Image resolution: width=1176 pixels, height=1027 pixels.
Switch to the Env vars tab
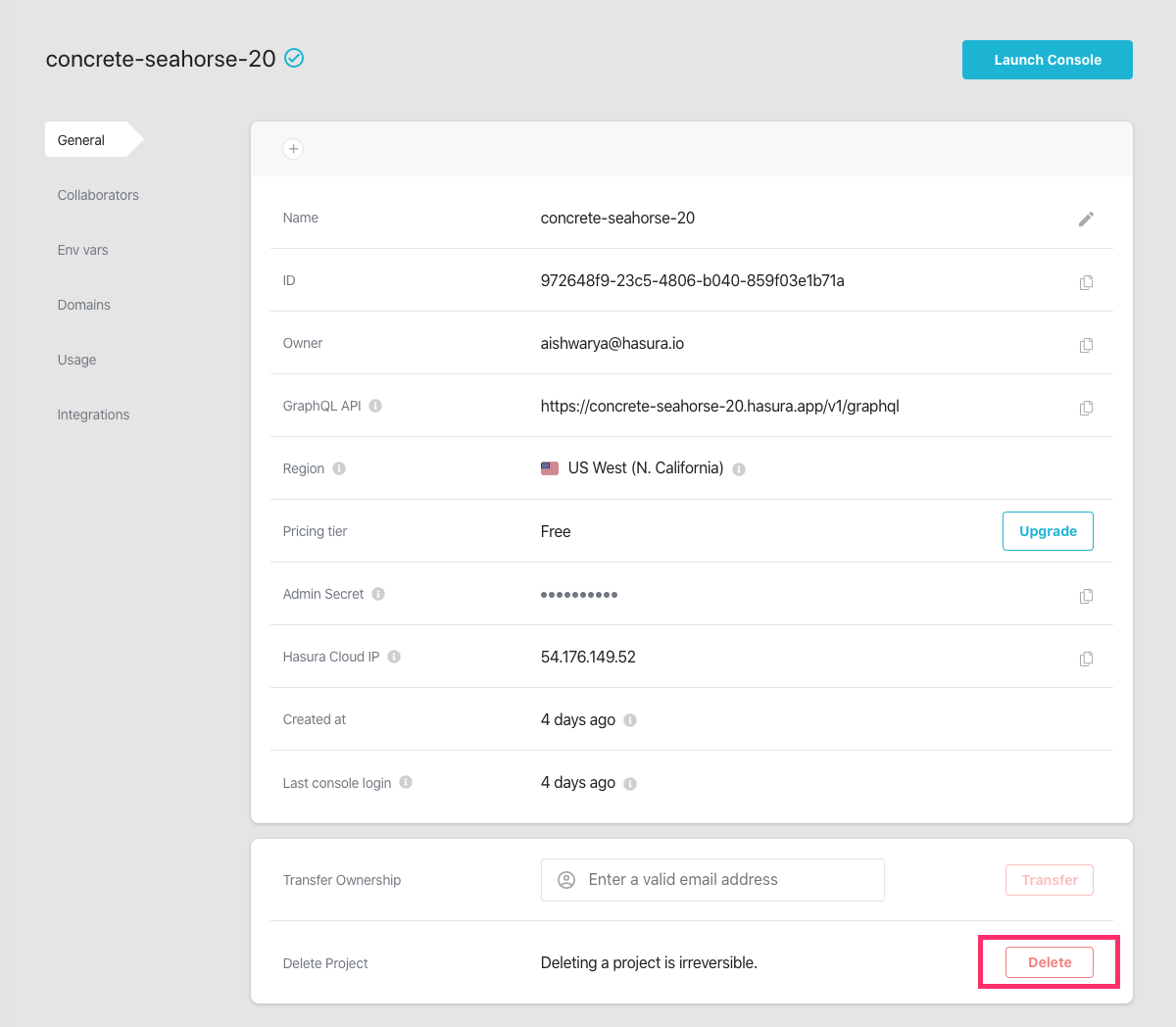pyautogui.click(x=82, y=250)
